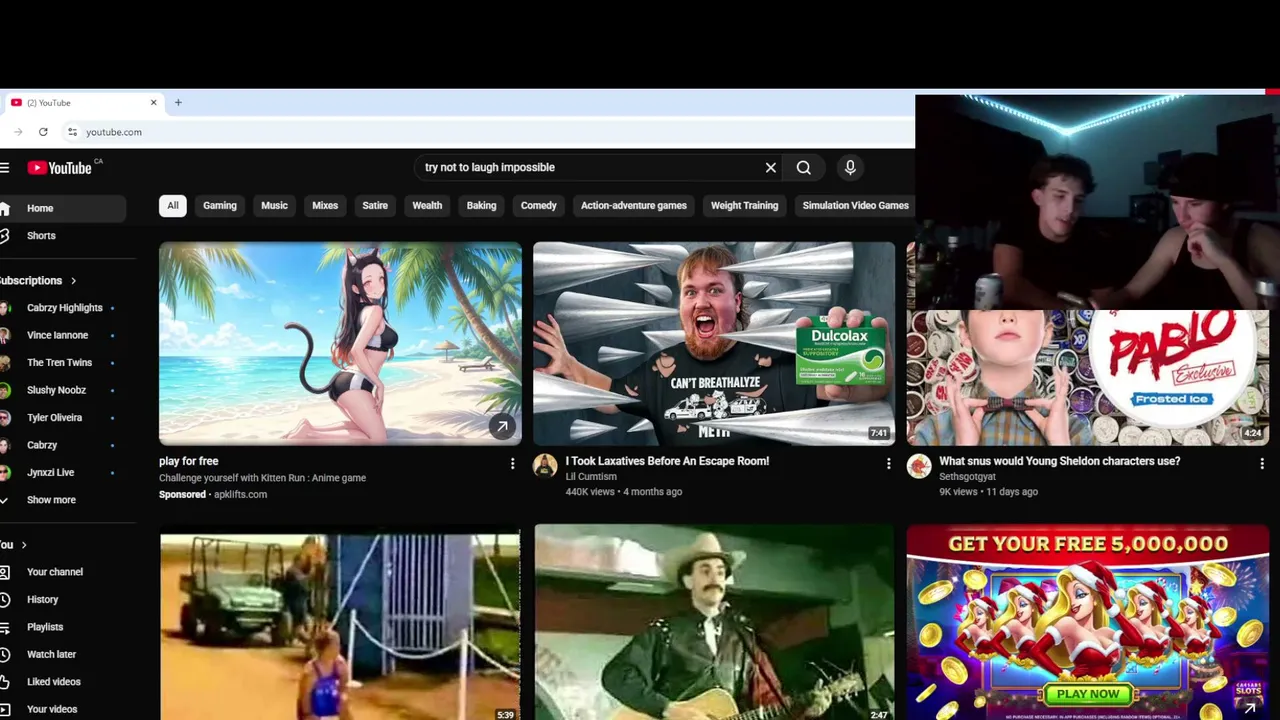Open the Your channel icon in sidebar
Image resolution: width=1280 pixels, height=720 pixels.
5,572
